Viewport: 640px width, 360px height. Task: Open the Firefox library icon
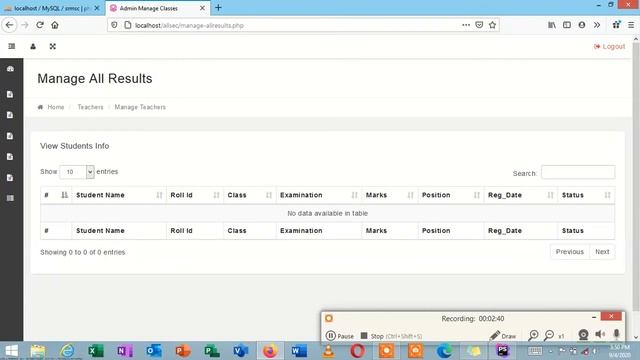tap(552, 25)
